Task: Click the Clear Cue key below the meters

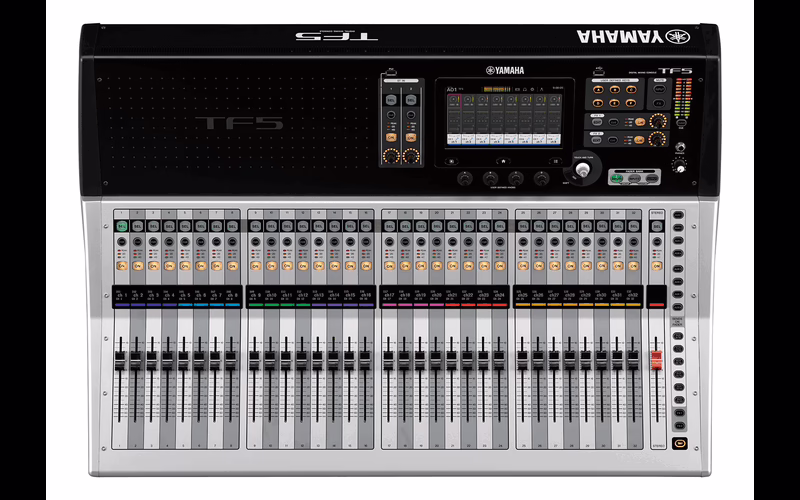Action: pyautogui.click(x=681, y=123)
